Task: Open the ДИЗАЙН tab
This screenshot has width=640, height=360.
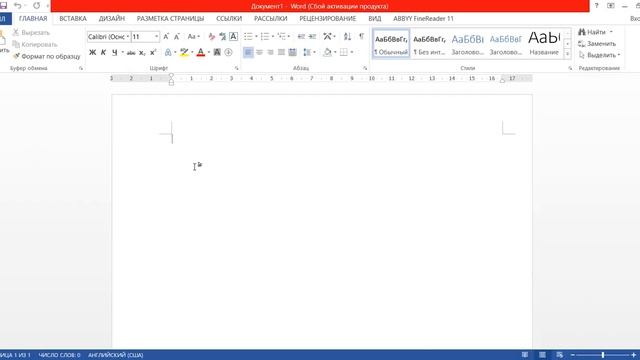Action: pyautogui.click(x=112, y=19)
